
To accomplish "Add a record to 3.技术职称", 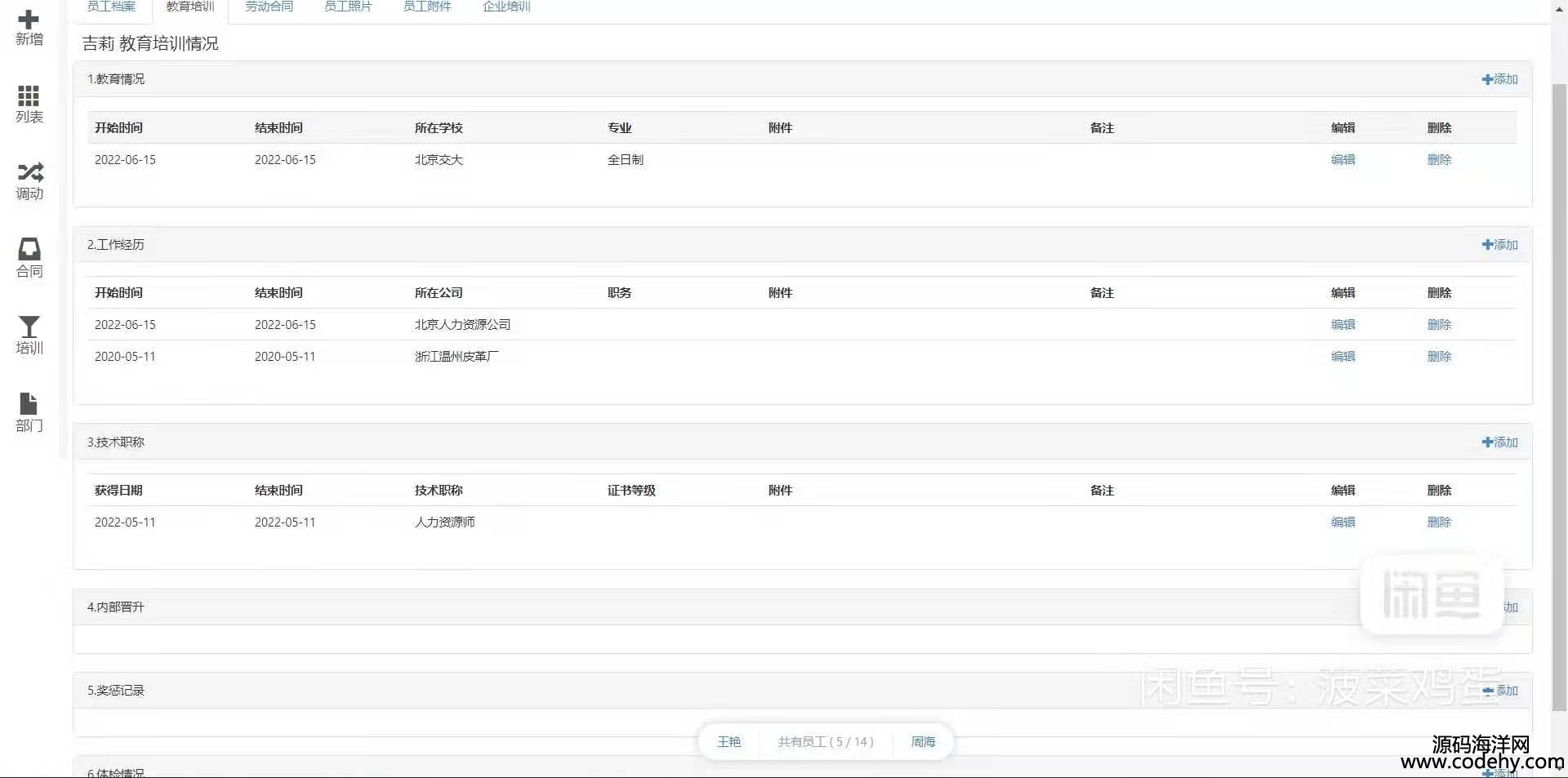I will (1499, 442).
